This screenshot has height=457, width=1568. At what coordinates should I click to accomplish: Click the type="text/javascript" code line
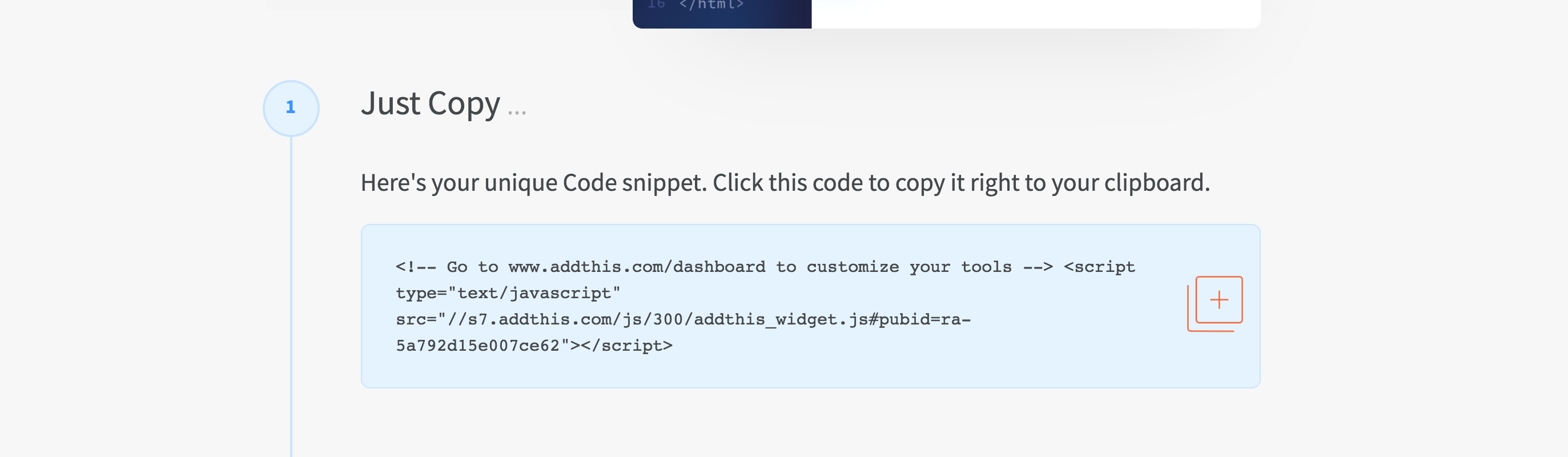coord(508,293)
